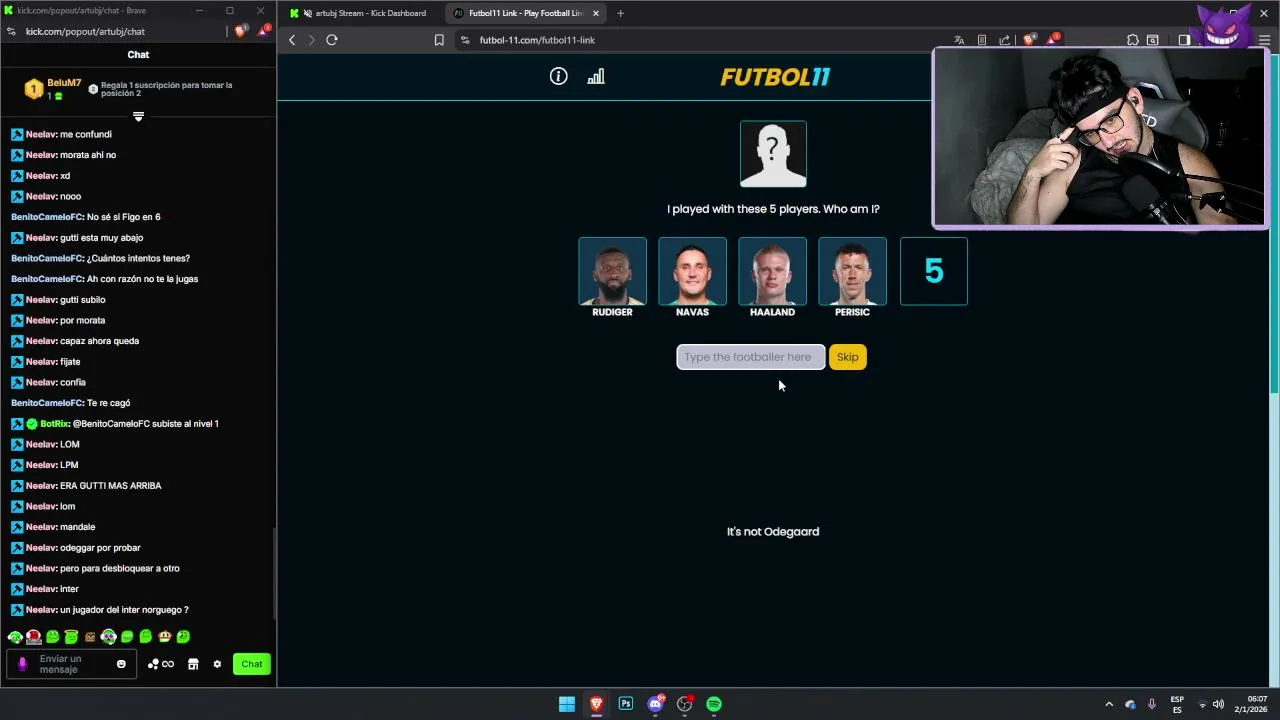Click the hidden player card numbered 5

[934, 271]
